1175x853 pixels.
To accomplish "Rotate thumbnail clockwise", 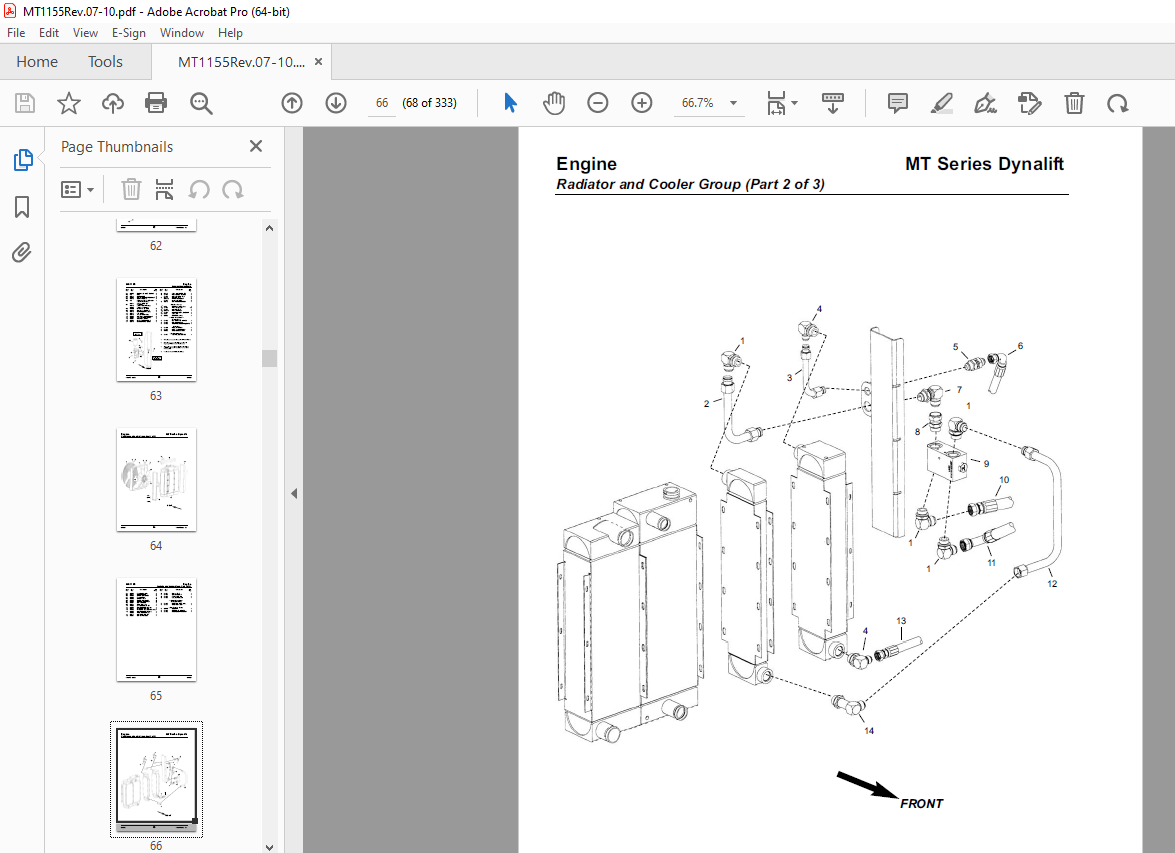I will [232, 190].
